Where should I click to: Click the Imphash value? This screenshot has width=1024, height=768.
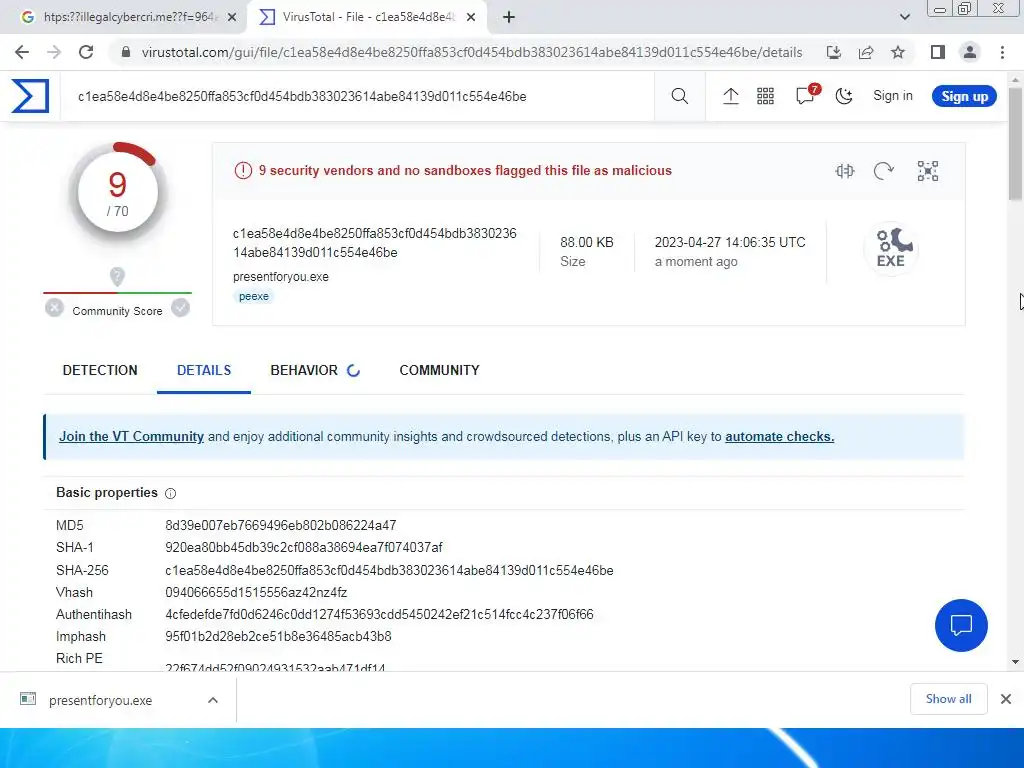278,637
